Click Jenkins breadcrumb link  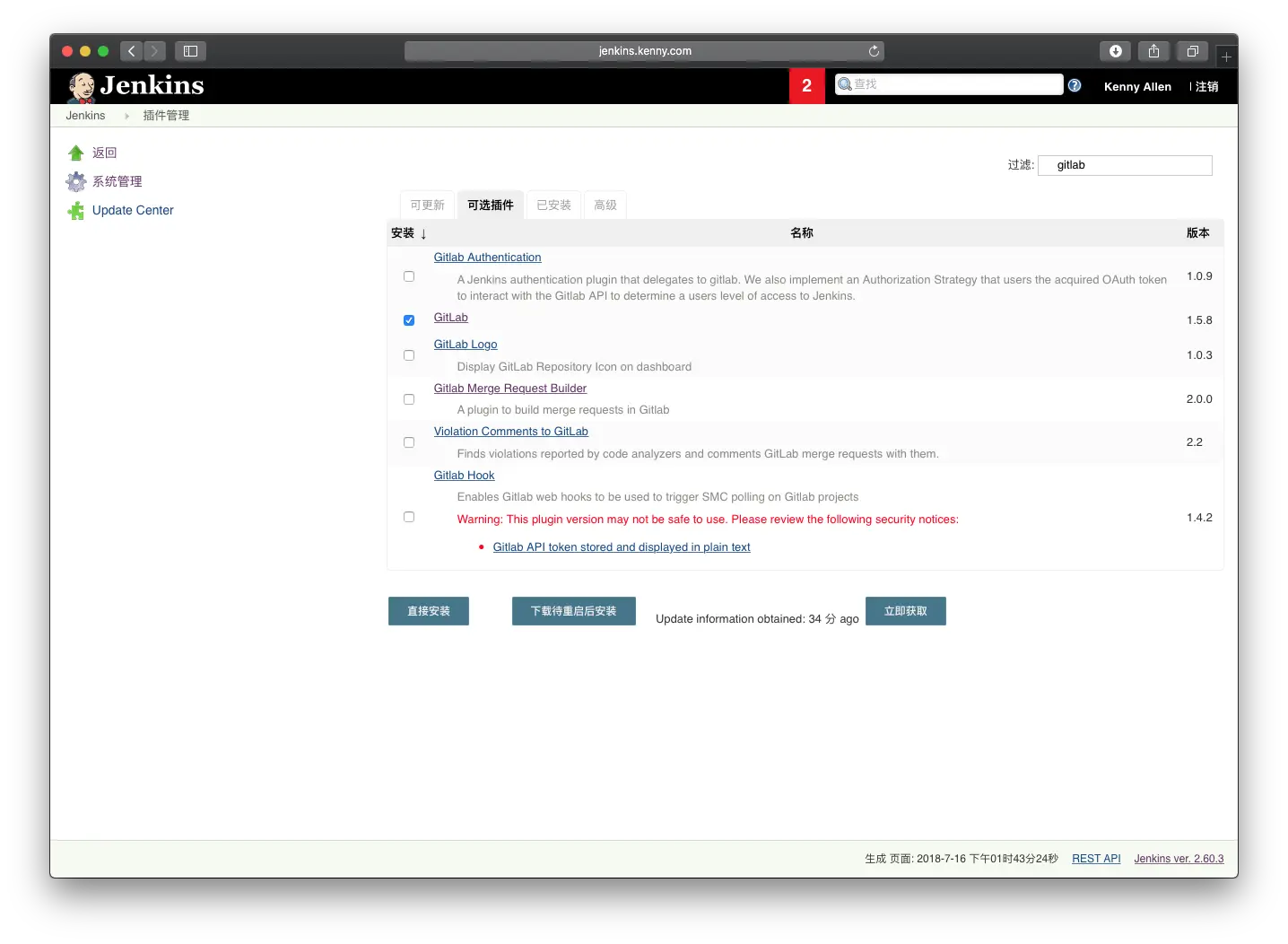[x=85, y=116]
